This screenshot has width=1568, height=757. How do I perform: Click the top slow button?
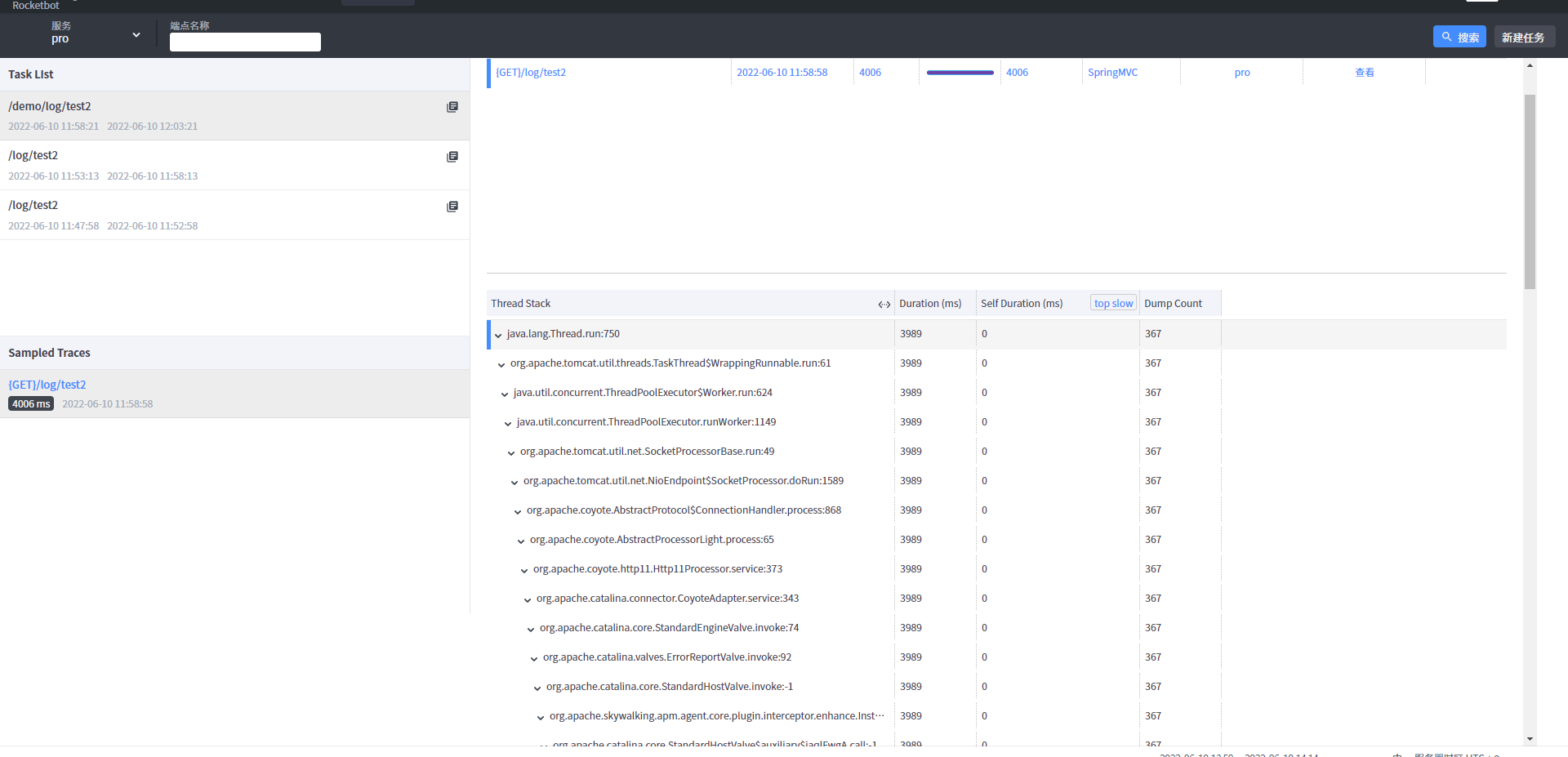[1113, 303]
